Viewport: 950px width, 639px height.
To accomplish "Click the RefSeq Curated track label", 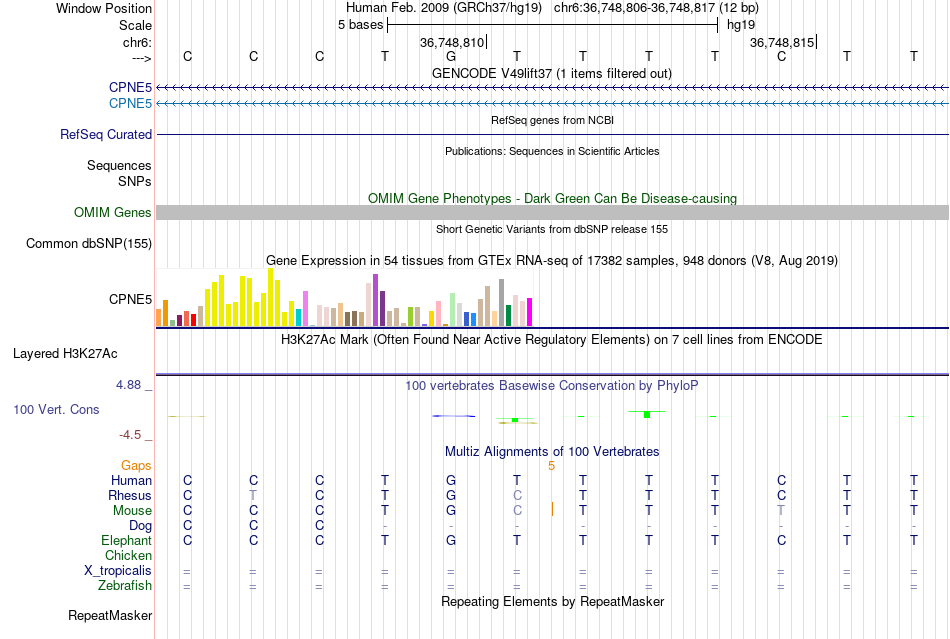I will pyautogui.click(x=106, y=134).
